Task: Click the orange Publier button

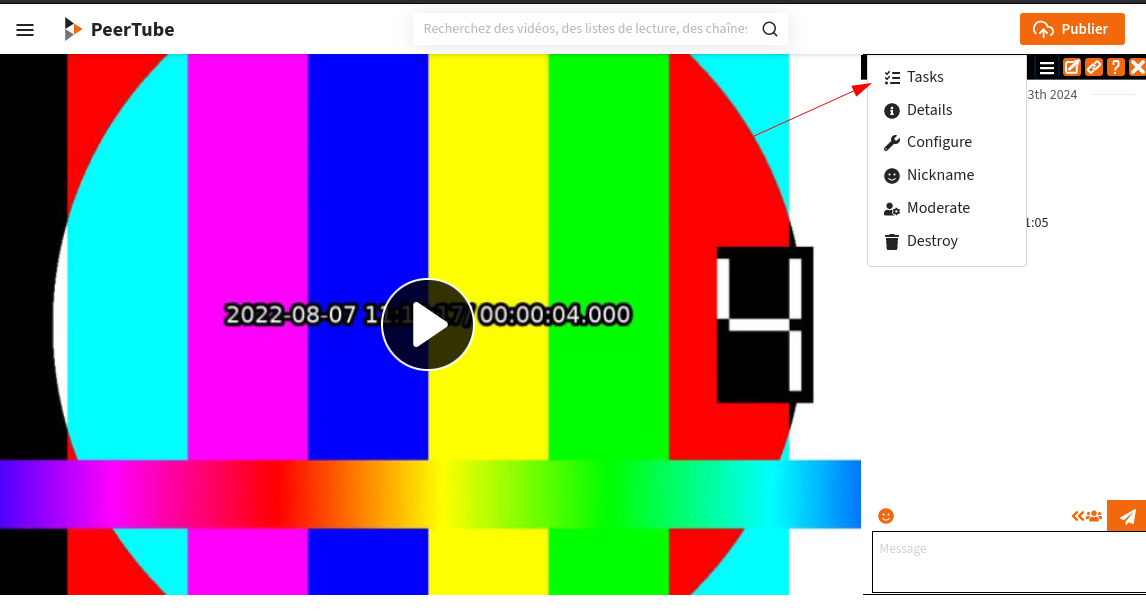Action: 1072,29
